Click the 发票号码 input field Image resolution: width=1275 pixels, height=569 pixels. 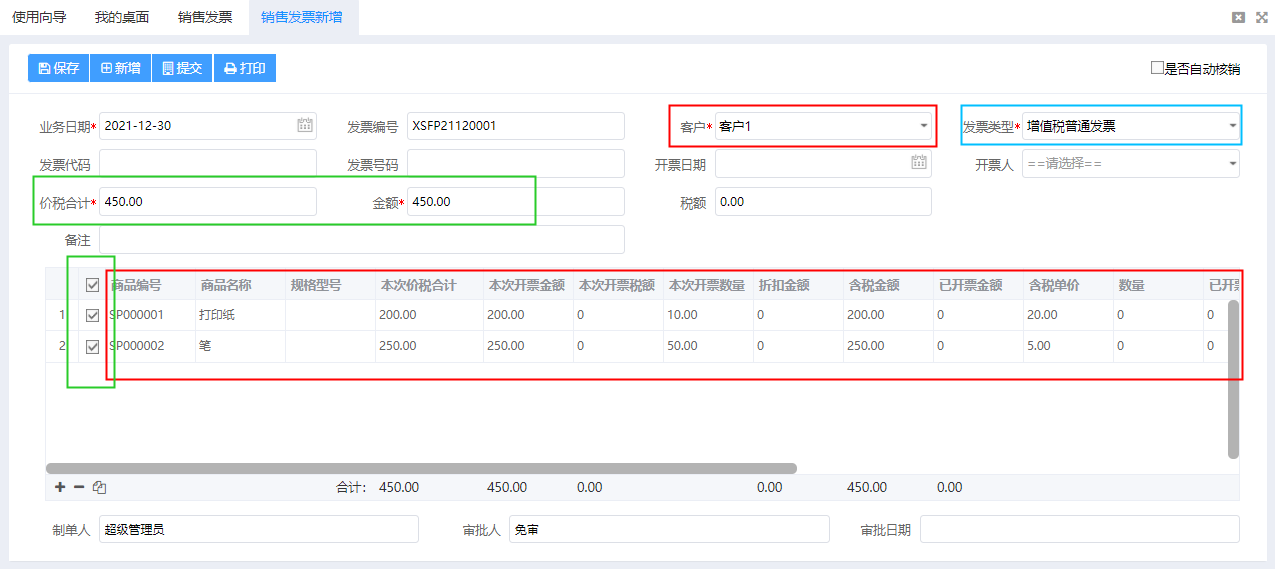coord(516,164)
